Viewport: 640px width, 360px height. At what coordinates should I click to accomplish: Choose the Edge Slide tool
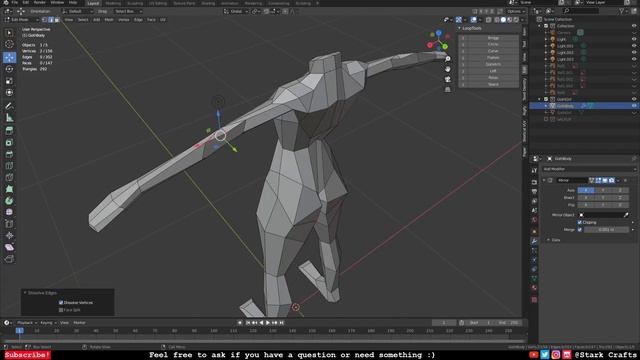tap(9, 224)
